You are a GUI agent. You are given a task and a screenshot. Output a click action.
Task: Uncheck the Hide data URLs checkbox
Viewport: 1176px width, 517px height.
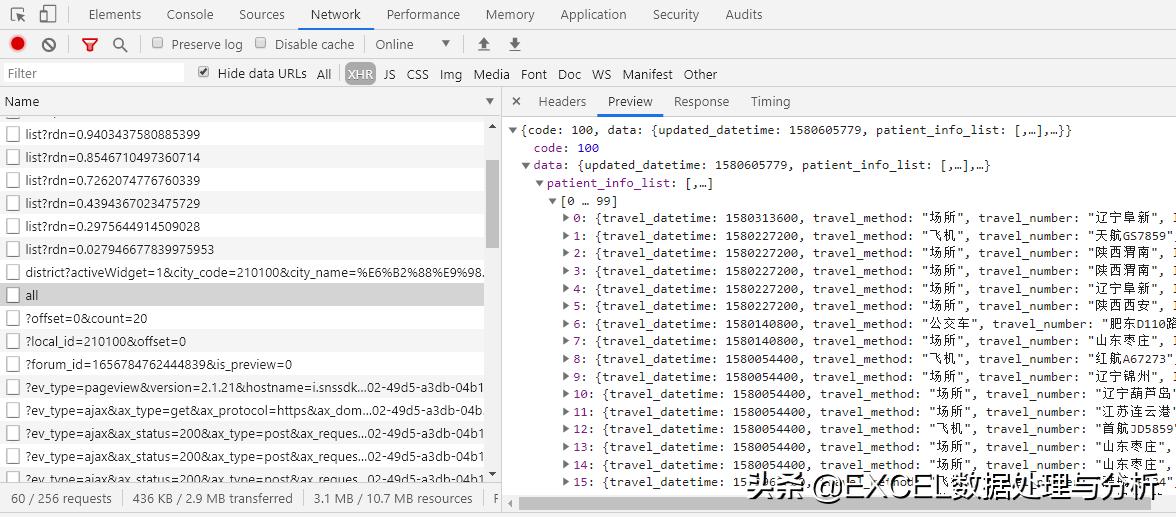pos(204,73)
